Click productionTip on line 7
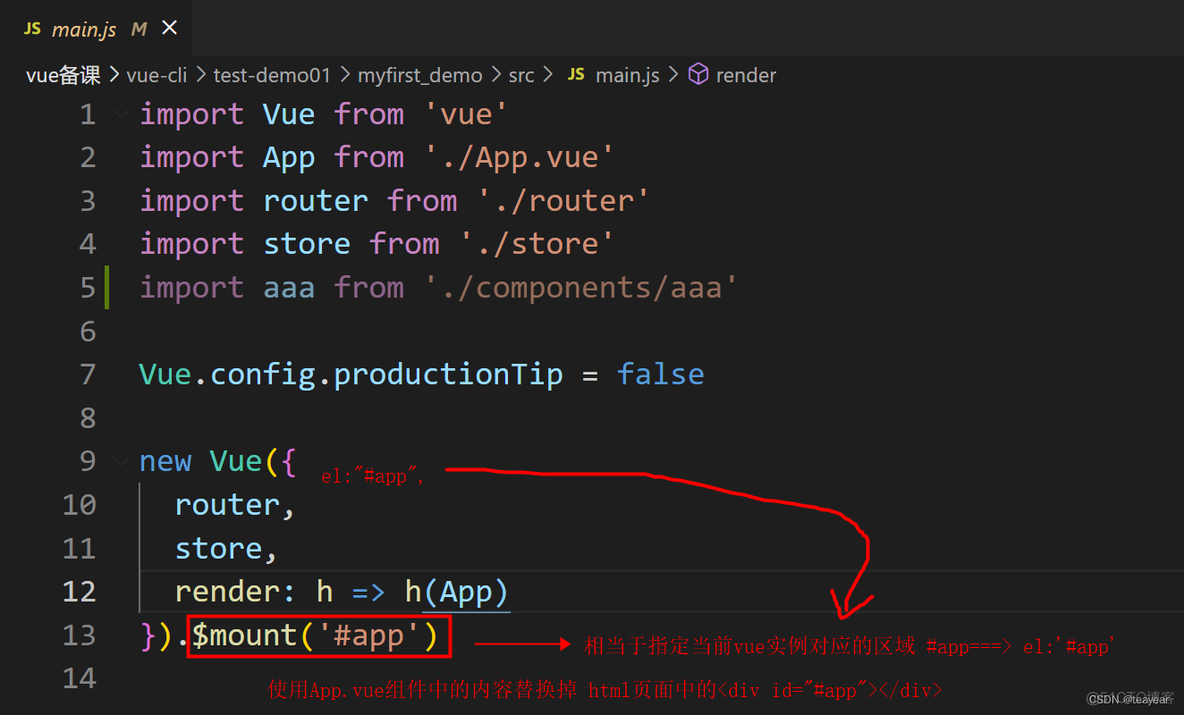Screen dimensions: 1184x715 449,374
